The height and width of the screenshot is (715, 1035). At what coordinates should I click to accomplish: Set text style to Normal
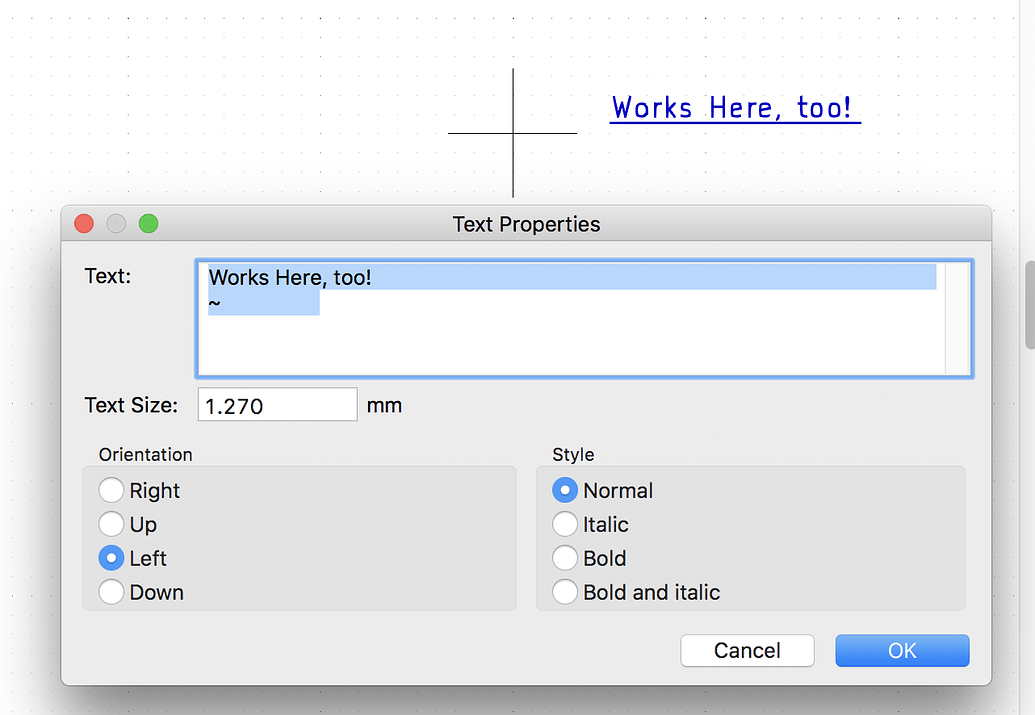click(566, 490)
